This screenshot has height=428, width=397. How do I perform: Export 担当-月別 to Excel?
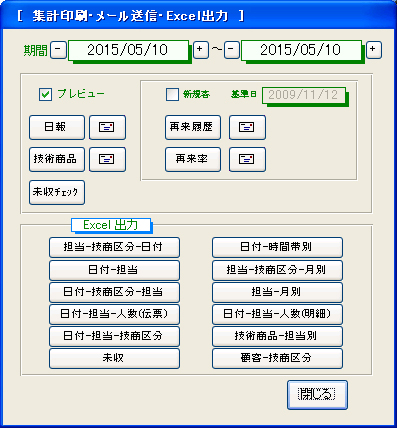pyautogui.click(x=277, y=292)
